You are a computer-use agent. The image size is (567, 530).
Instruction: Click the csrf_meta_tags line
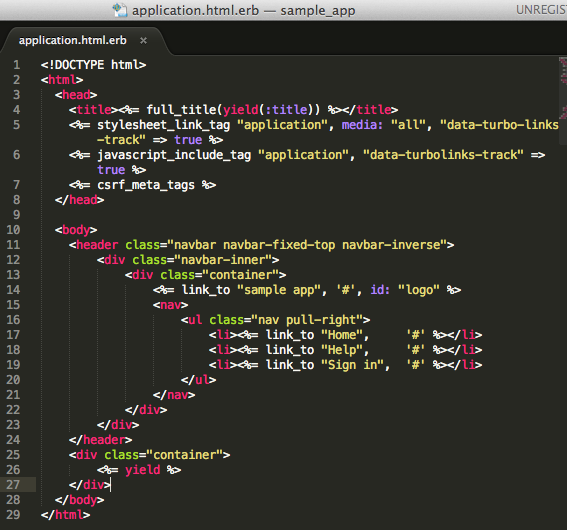142,185
